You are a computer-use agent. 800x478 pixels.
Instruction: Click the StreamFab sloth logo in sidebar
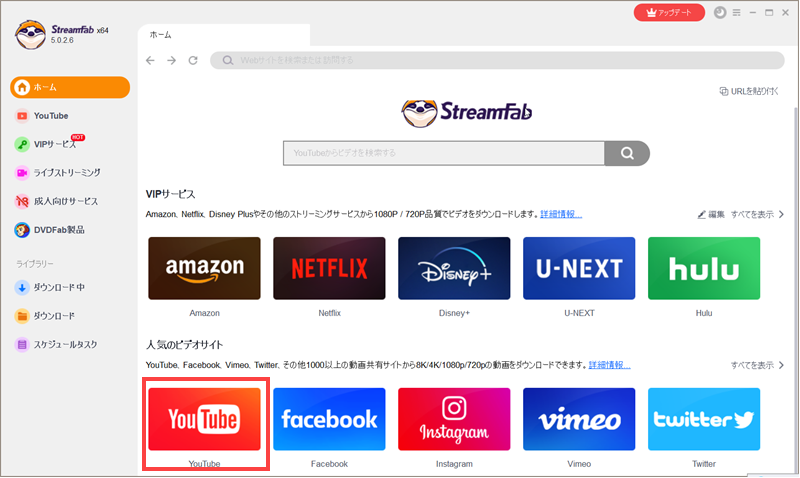click(31, 35)
